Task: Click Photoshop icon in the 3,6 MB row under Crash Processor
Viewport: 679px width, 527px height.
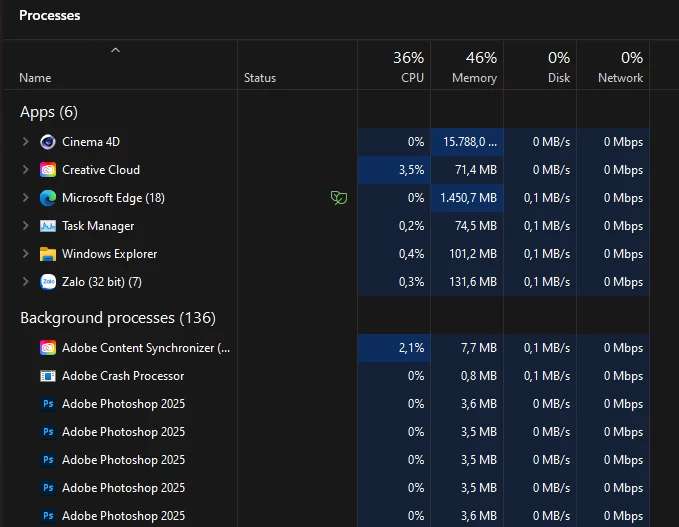Action: click(48, 404)
